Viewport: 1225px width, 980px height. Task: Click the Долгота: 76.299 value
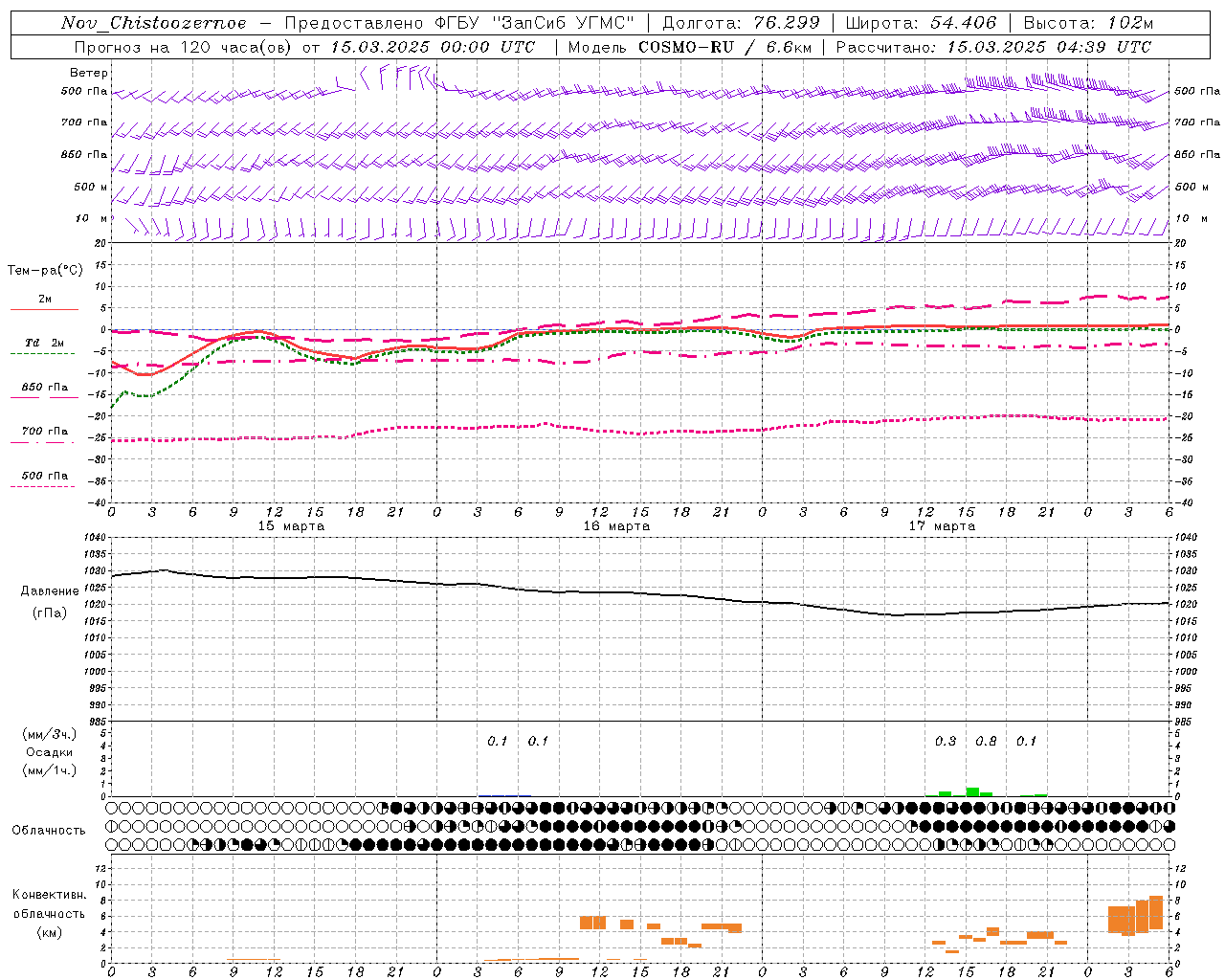click(x=742, y=23)
